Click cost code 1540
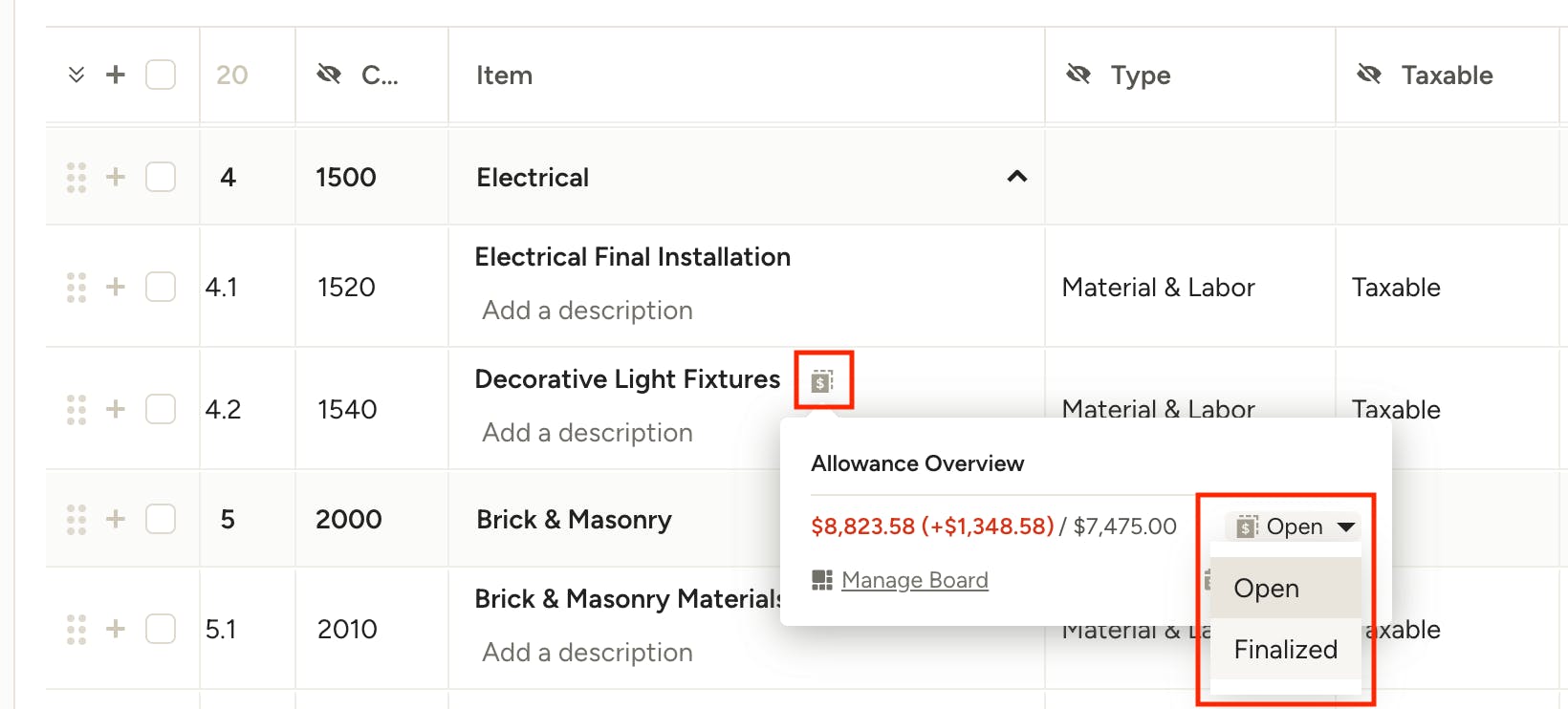This screenshot has height=709, width=1568. (x=347, y=410)
